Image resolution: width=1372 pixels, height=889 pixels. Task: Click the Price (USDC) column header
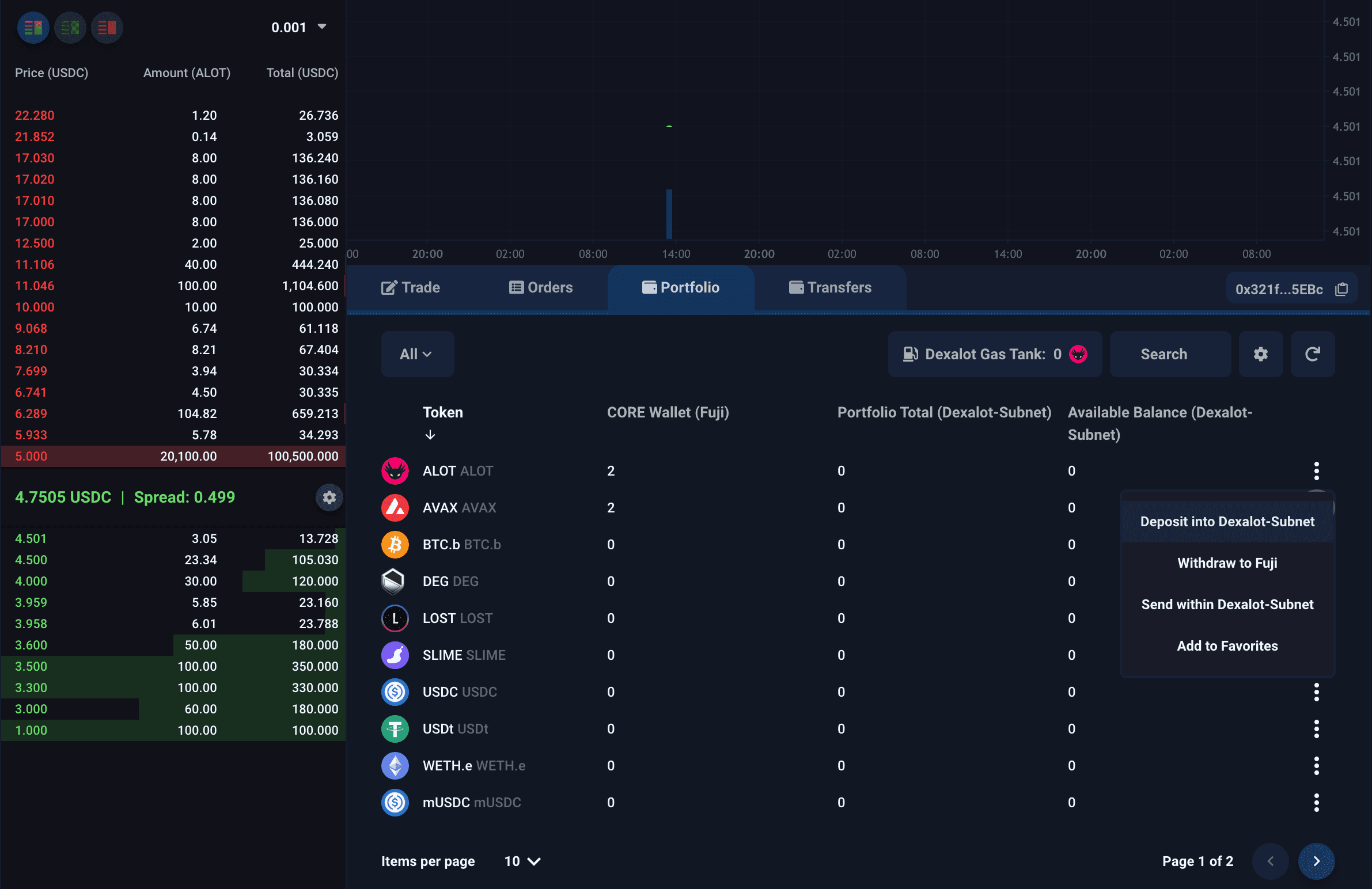pos(51,73)
